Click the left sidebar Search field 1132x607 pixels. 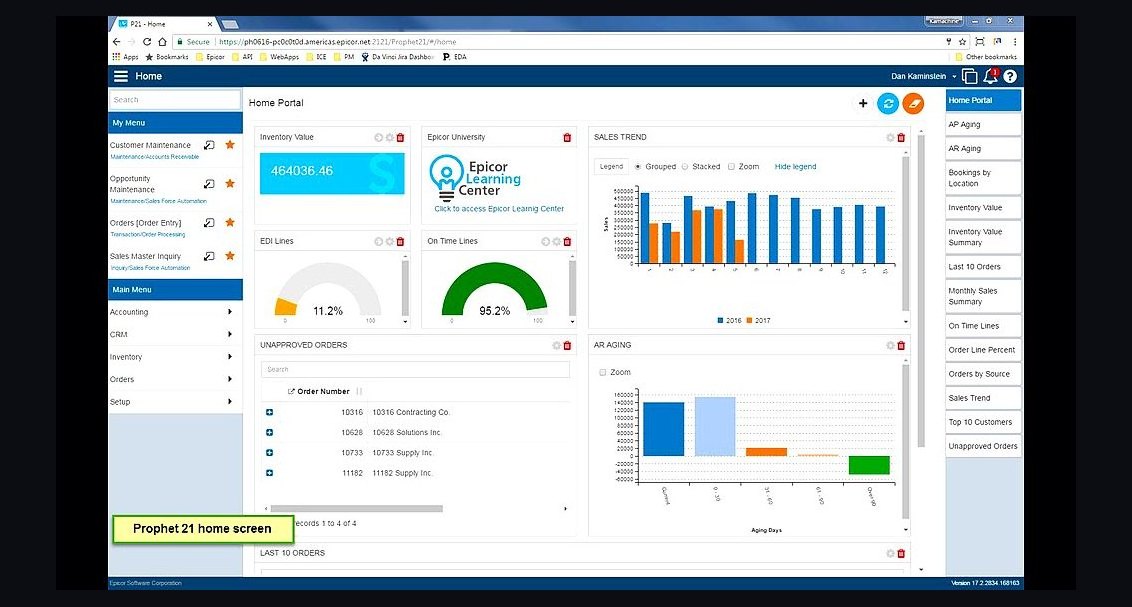tap(175, 100)
